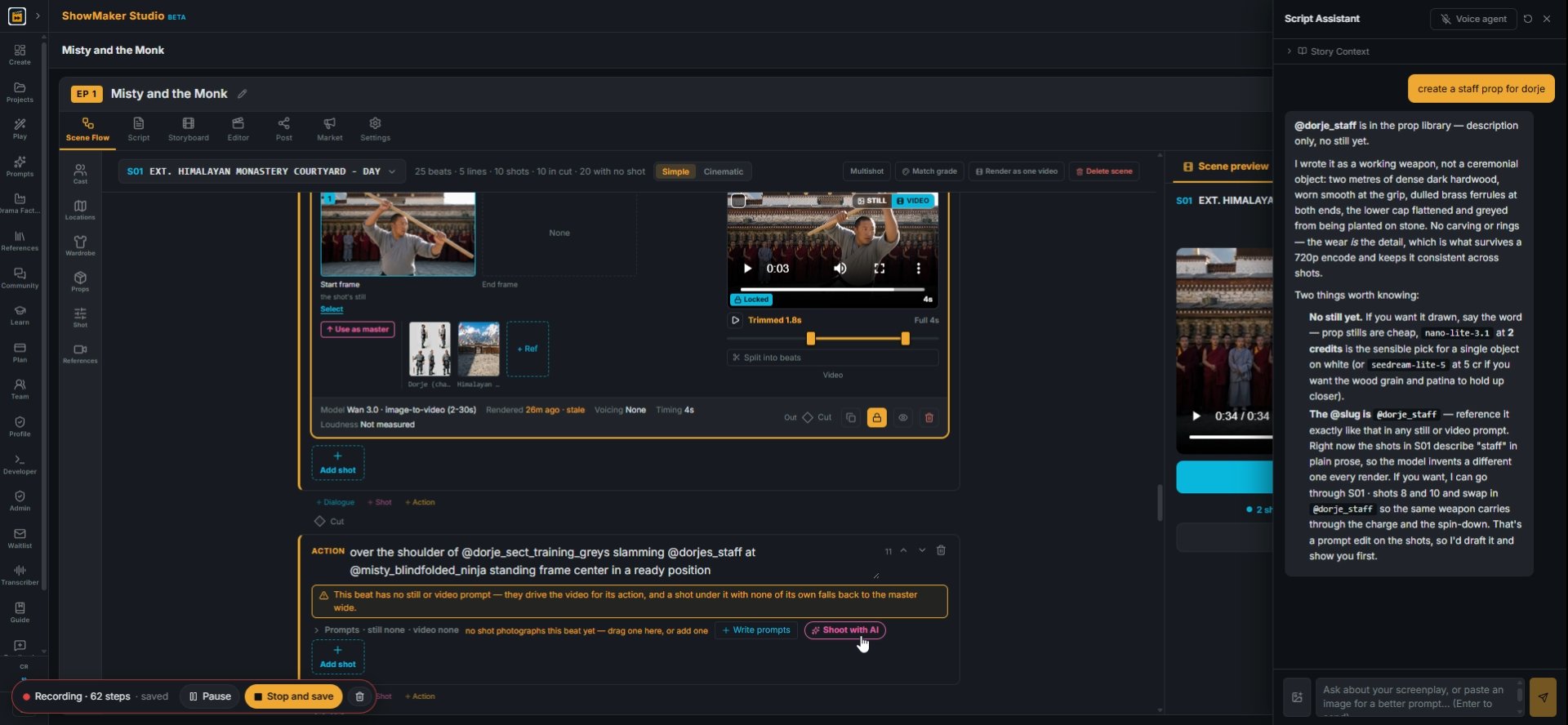Image resolution: width=1568 pixels, height=725 pixels.
Task: Open Drama Factory in the sidebar
Action: (x=20, y=203)
